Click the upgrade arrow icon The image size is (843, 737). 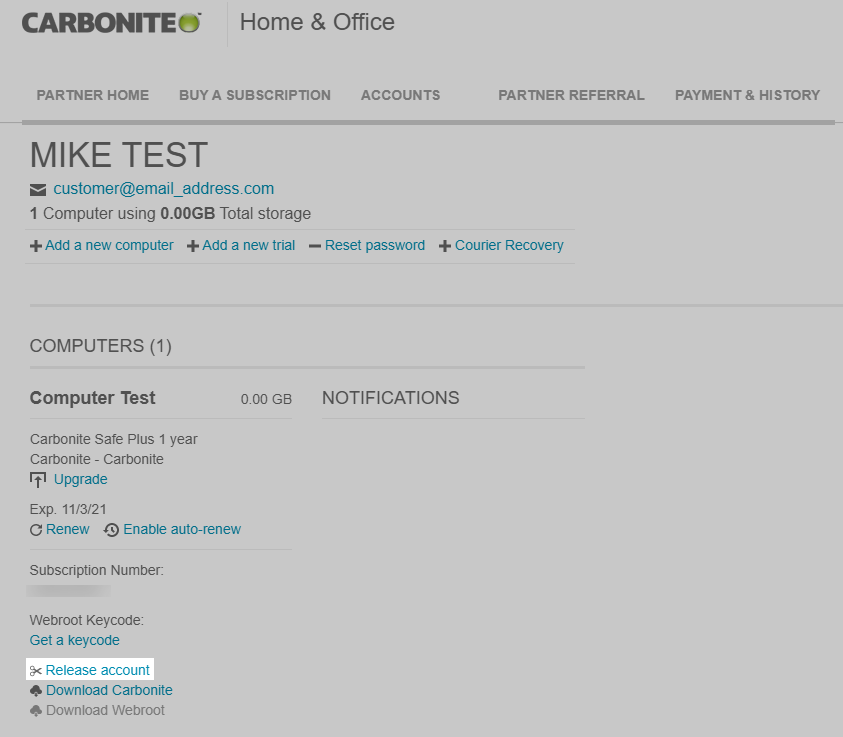click(38, 480)
